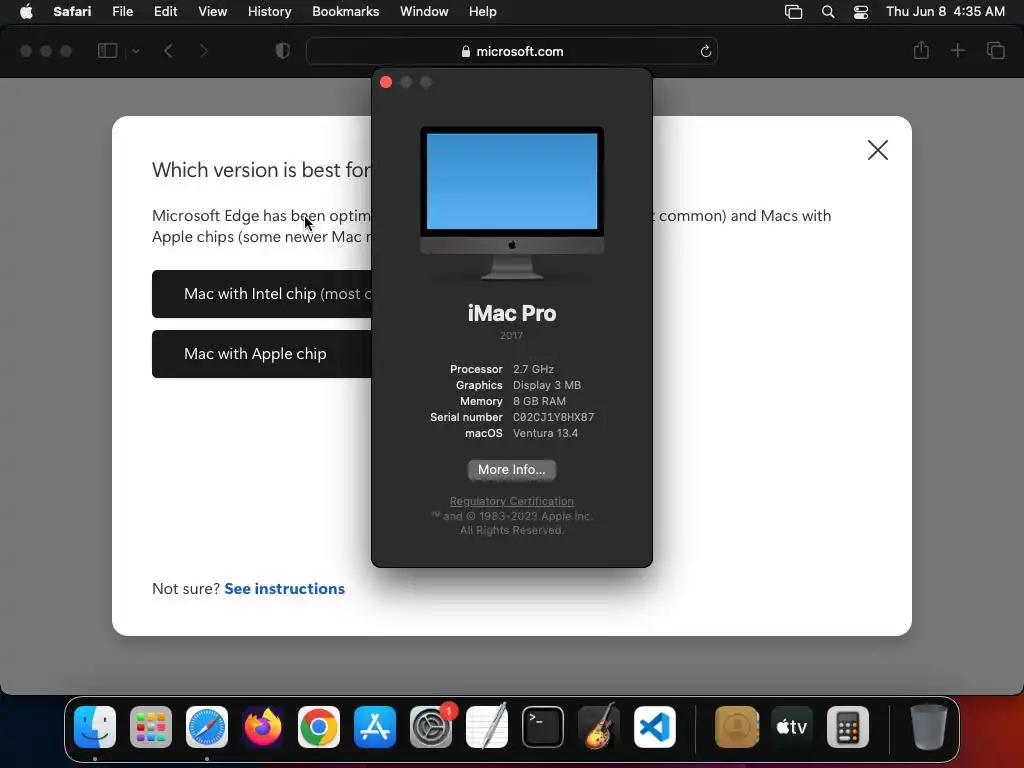Click More Info in About This Mac
Screen dimensions: 1024x768
pyautogui.click(x=511, y=470)
